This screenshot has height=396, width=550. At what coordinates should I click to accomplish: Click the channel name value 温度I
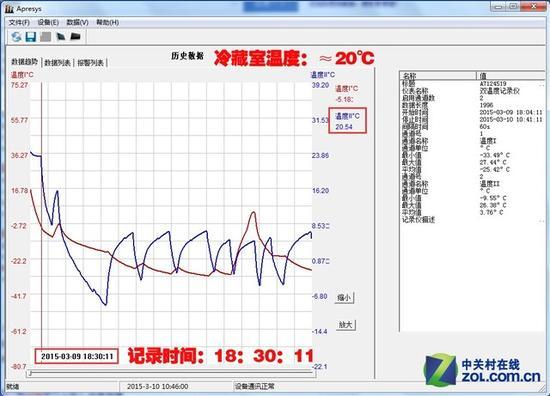[x=488, y=141]
